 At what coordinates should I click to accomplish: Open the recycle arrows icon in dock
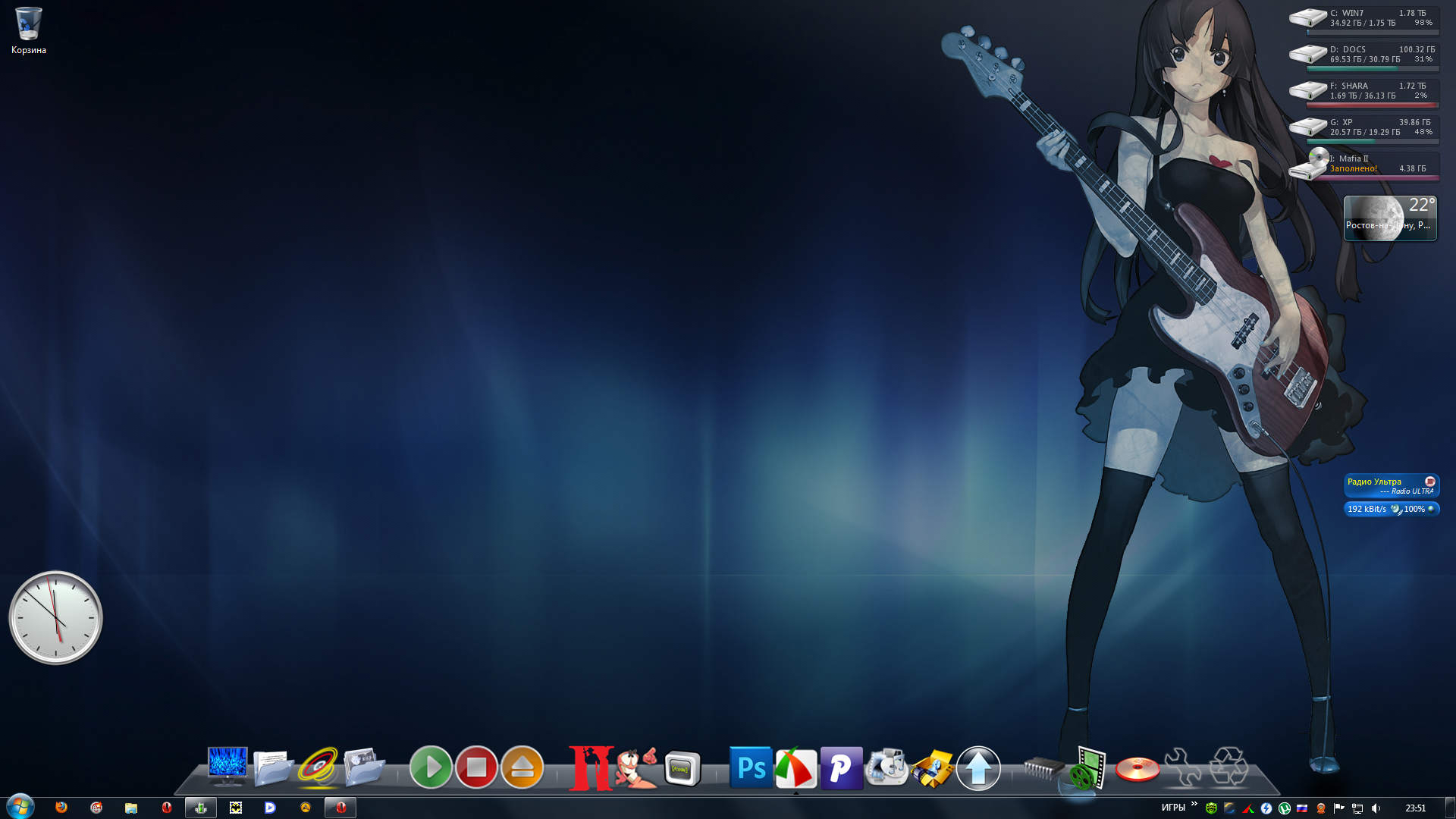pyautogui.click(x=1228, y=766)
